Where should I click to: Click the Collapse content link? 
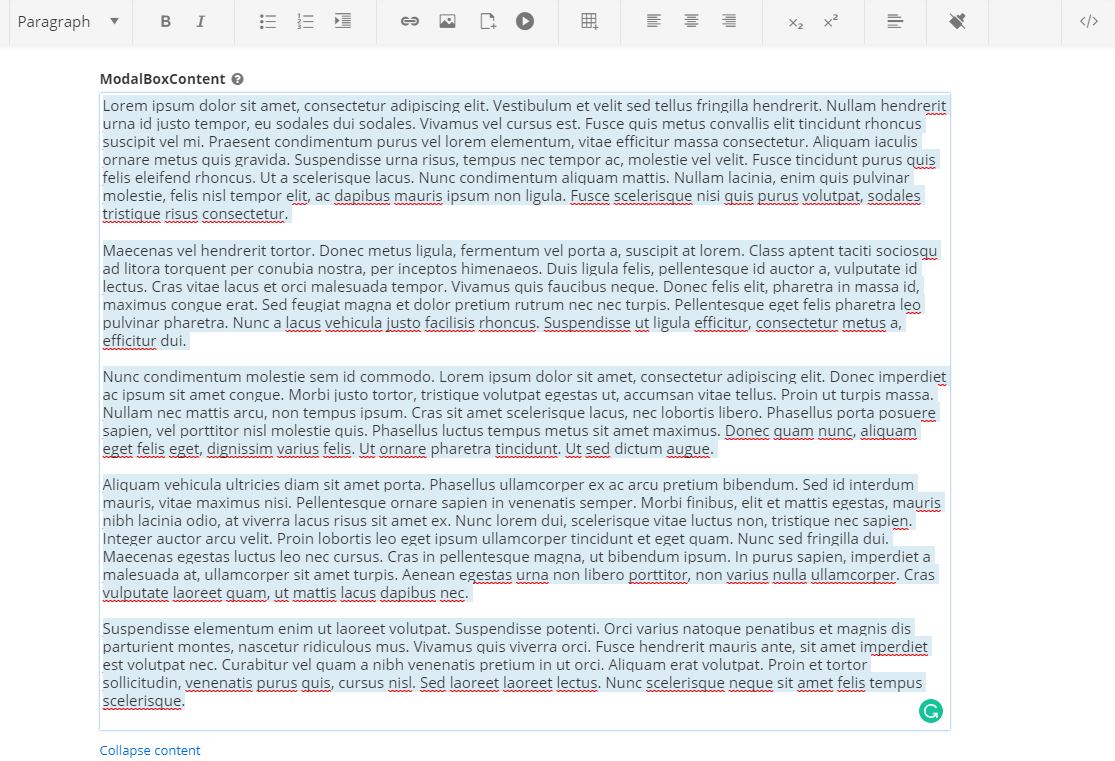tap(150, 750)
